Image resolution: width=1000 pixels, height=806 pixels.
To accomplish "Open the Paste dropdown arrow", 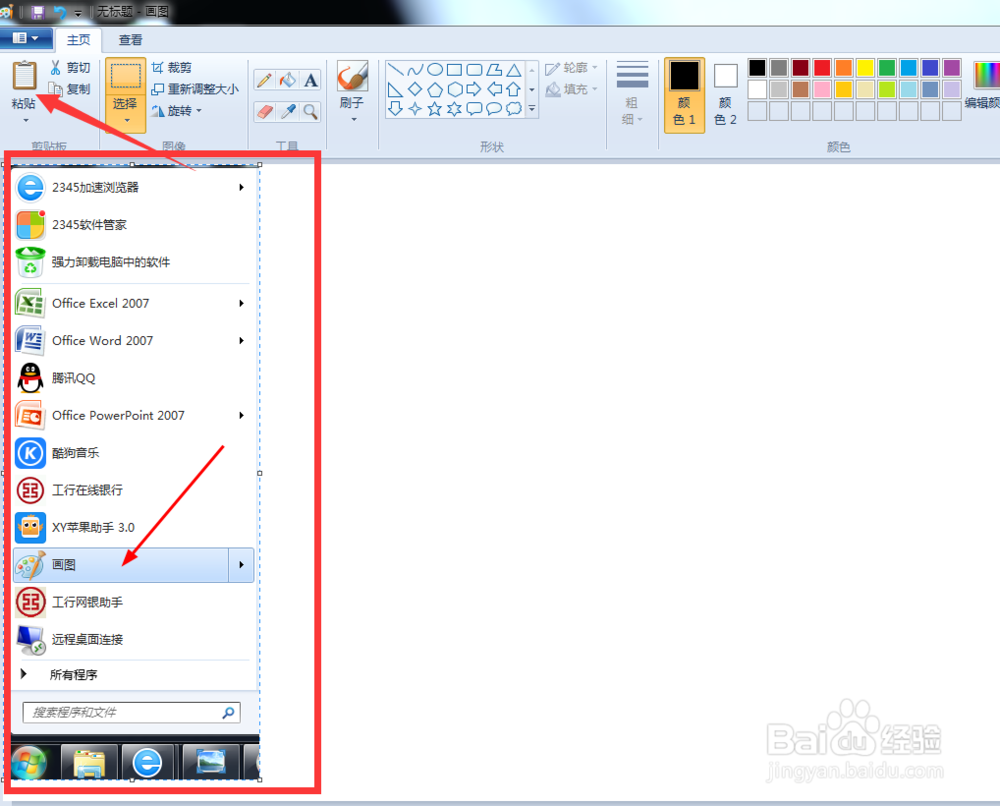I will coord(26,121).
